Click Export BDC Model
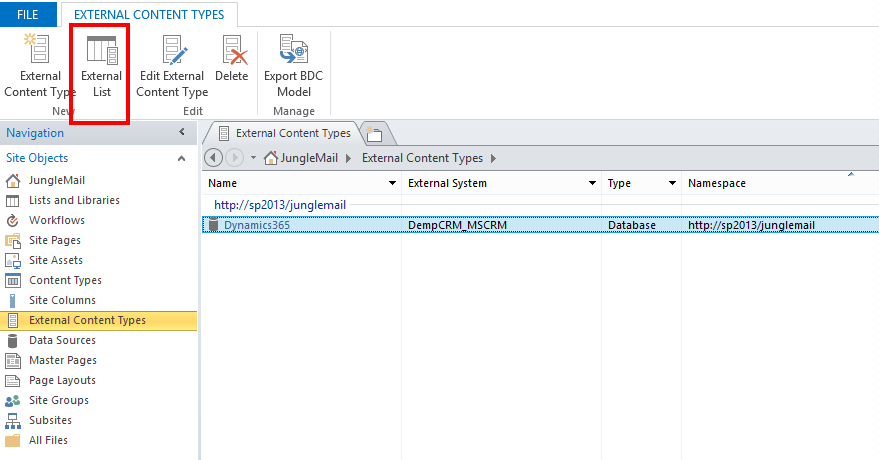This screenshot has width=879, height=460. pyautogui.click(x=294, y=66)
